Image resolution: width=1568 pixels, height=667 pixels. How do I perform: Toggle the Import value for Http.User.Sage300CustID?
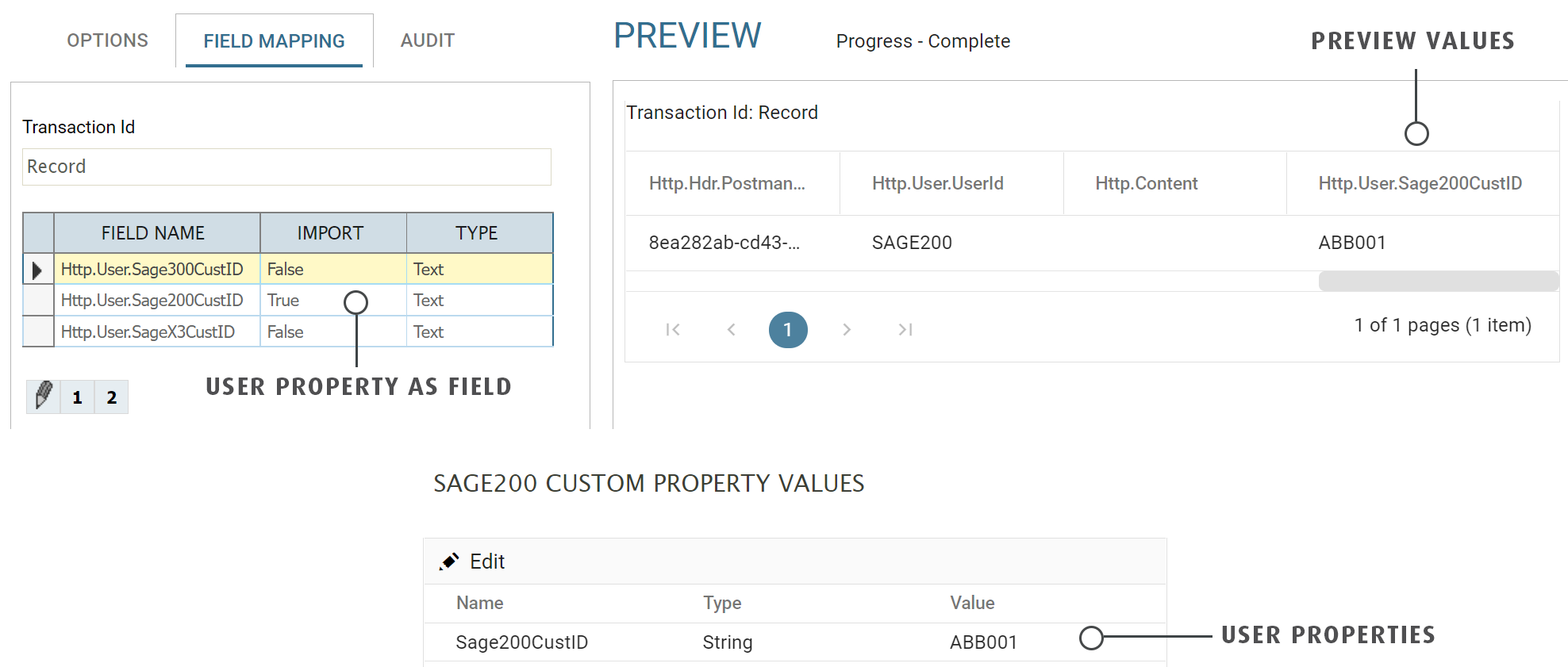(332, 270)
